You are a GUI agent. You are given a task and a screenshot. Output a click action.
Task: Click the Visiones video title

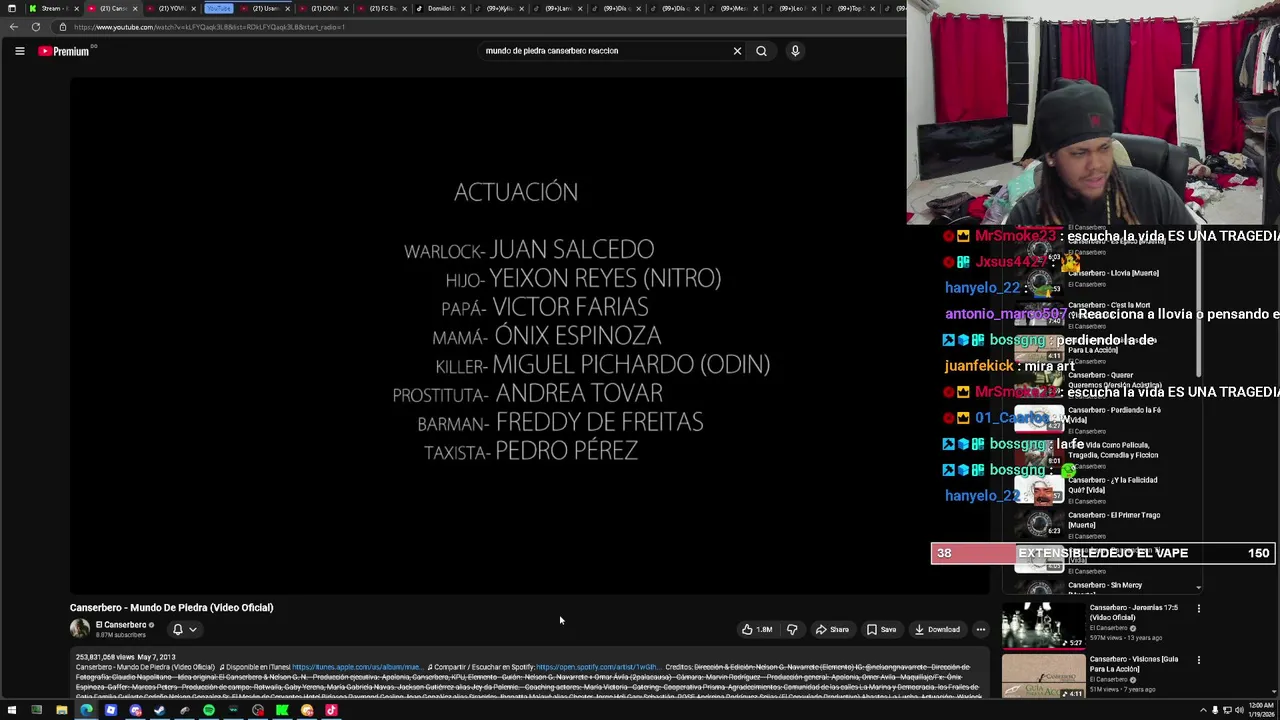click(1133, 664)
